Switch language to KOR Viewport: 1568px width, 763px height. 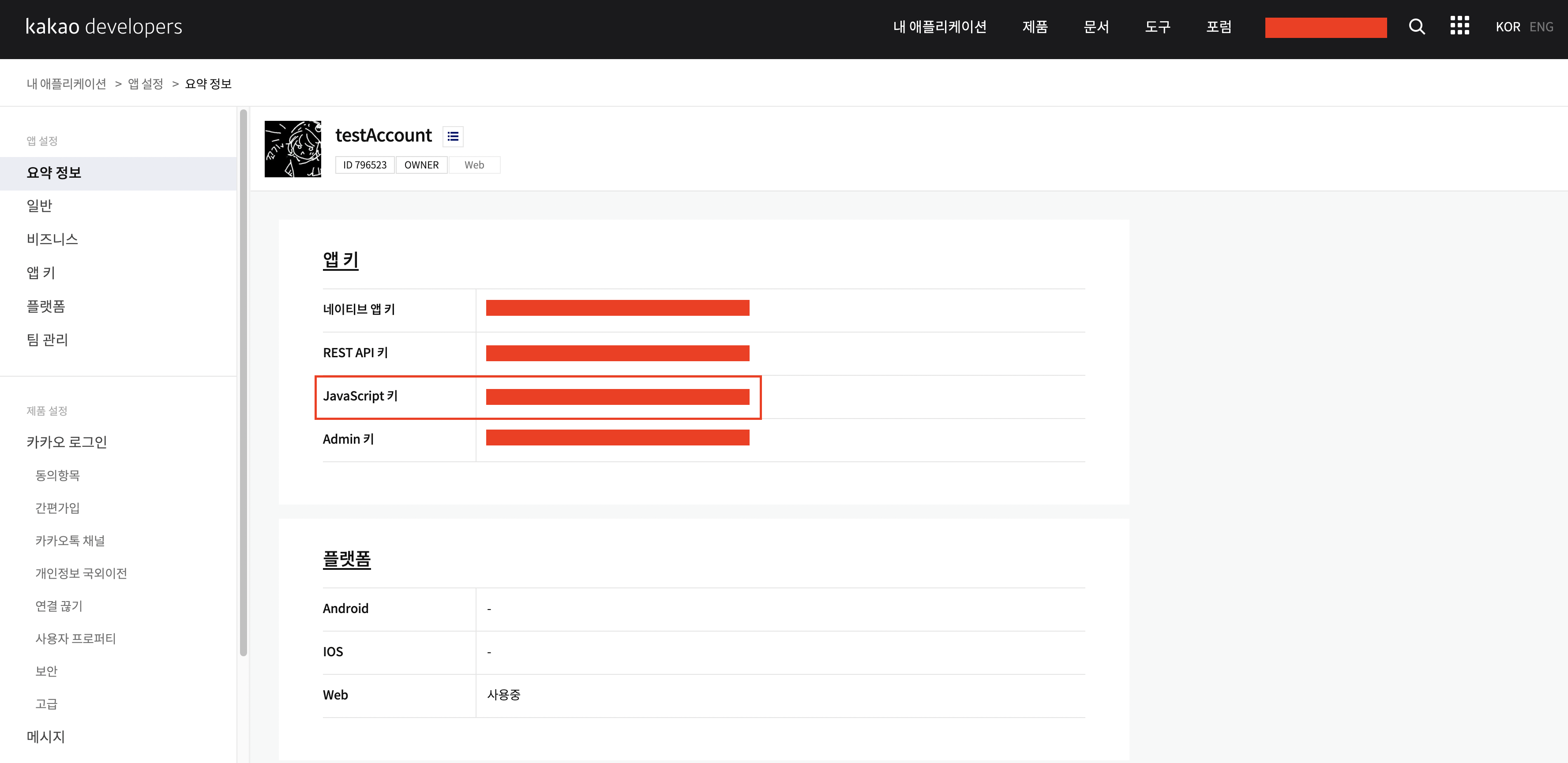coord(1507,27)
